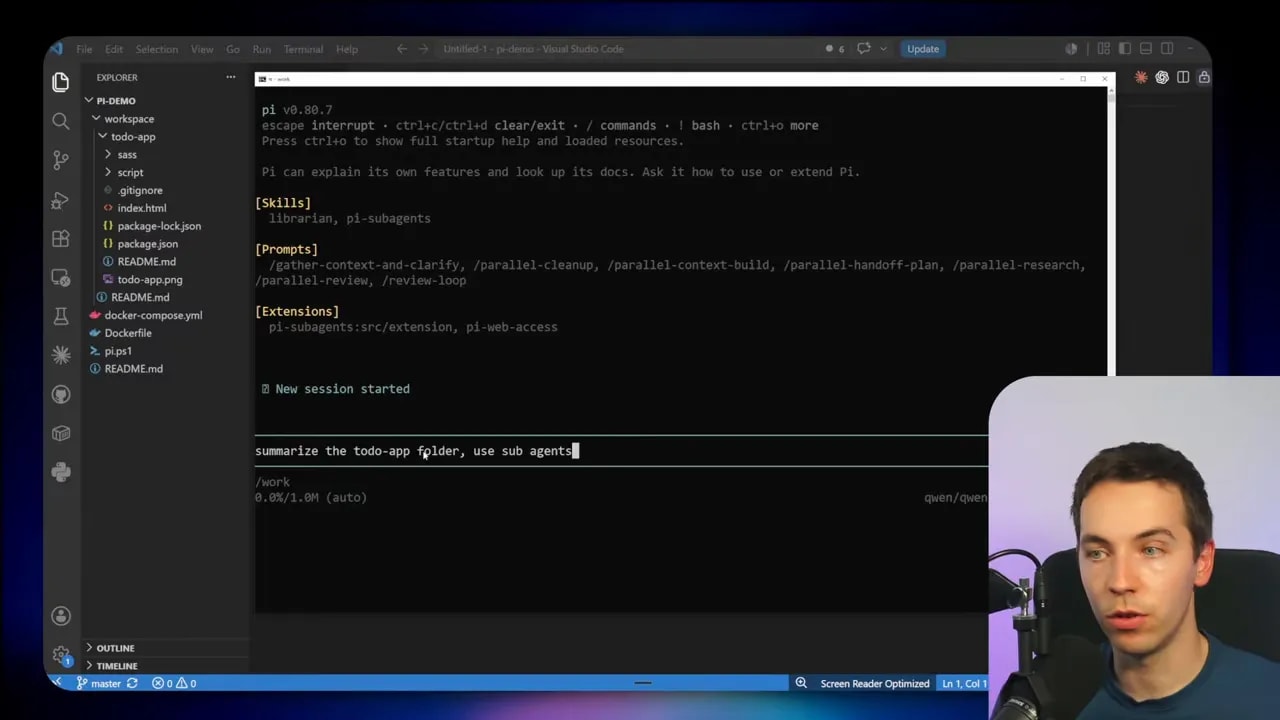This screenshot has height=720, width=1280.
Task: Open package-lock.json file
Action: (x=159, y=226)
